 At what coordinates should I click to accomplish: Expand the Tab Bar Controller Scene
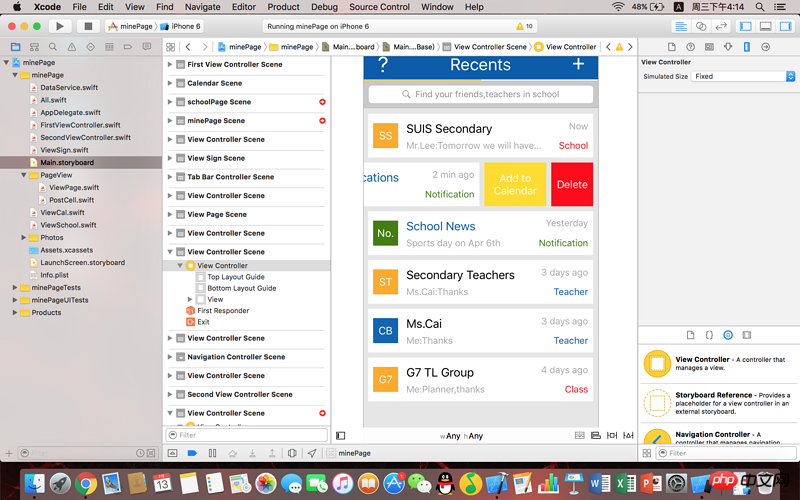tap(170, 177)
